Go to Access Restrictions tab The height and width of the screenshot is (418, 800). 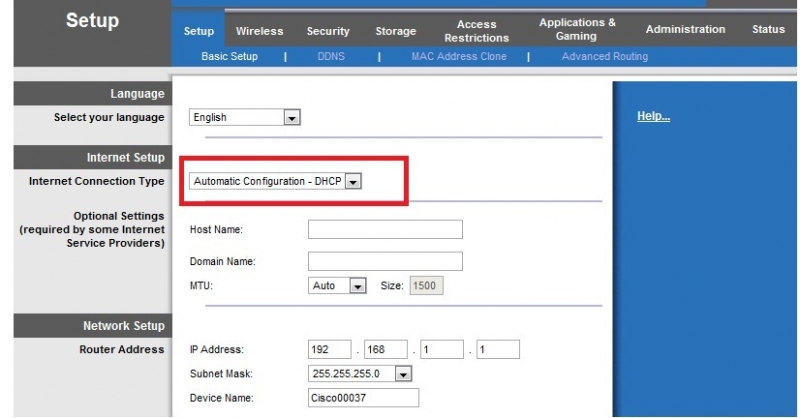coord(476,31)
